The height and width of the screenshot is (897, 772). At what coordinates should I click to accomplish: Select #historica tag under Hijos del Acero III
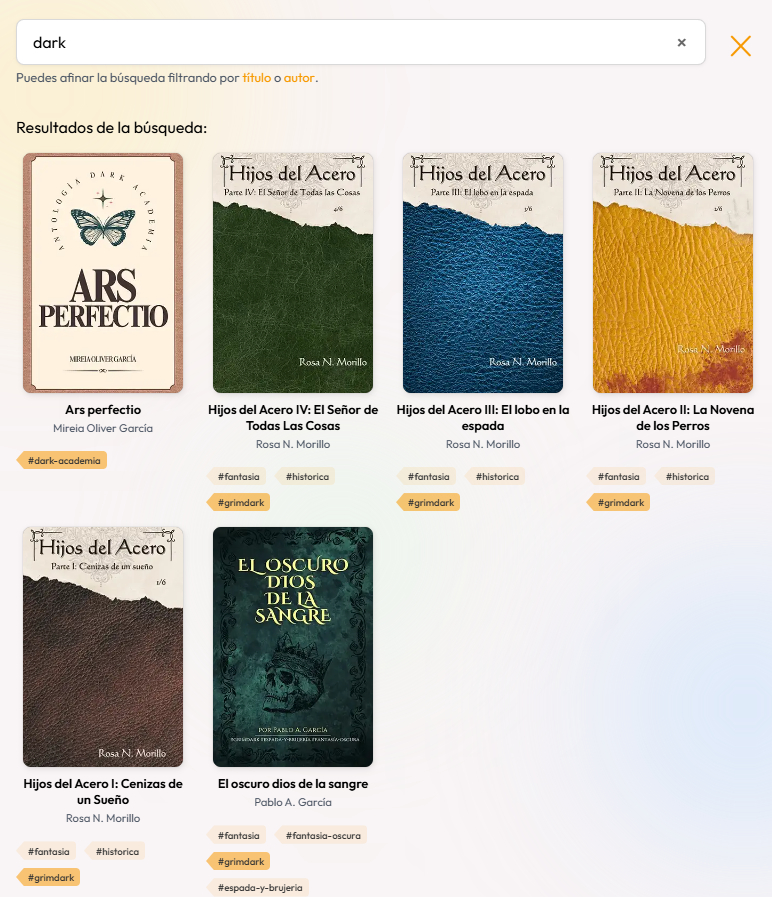click(x=496, y=477)
